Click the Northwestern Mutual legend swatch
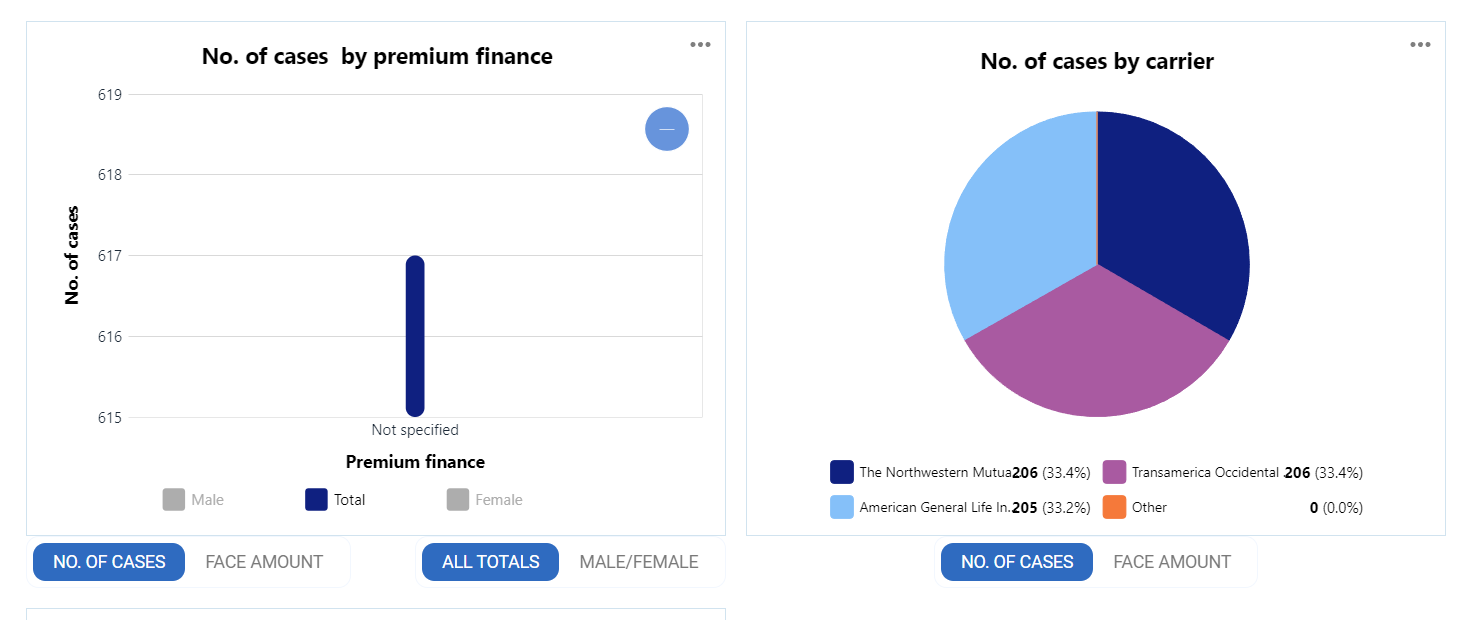The width and height of the screenshot is (1476, 620). pos(842,472)
